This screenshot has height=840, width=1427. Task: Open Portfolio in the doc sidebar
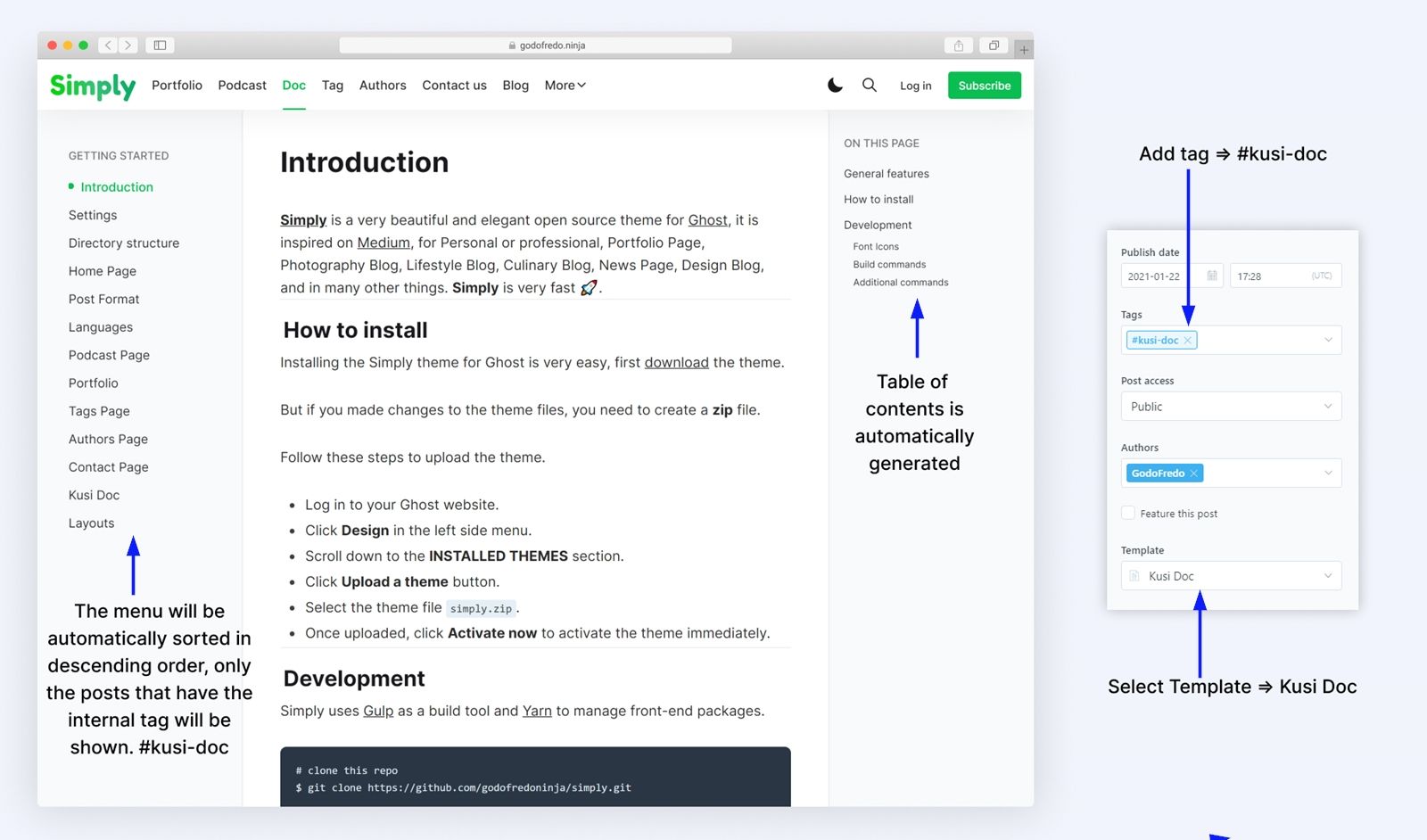pos(94,383)
